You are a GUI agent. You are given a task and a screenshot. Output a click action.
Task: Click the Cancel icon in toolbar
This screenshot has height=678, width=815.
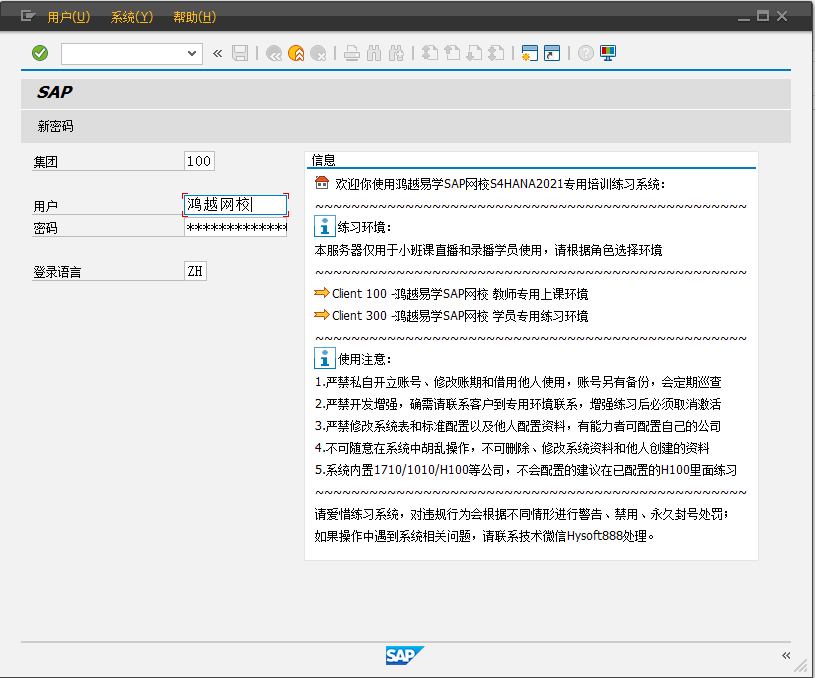[x=318, y=53]
